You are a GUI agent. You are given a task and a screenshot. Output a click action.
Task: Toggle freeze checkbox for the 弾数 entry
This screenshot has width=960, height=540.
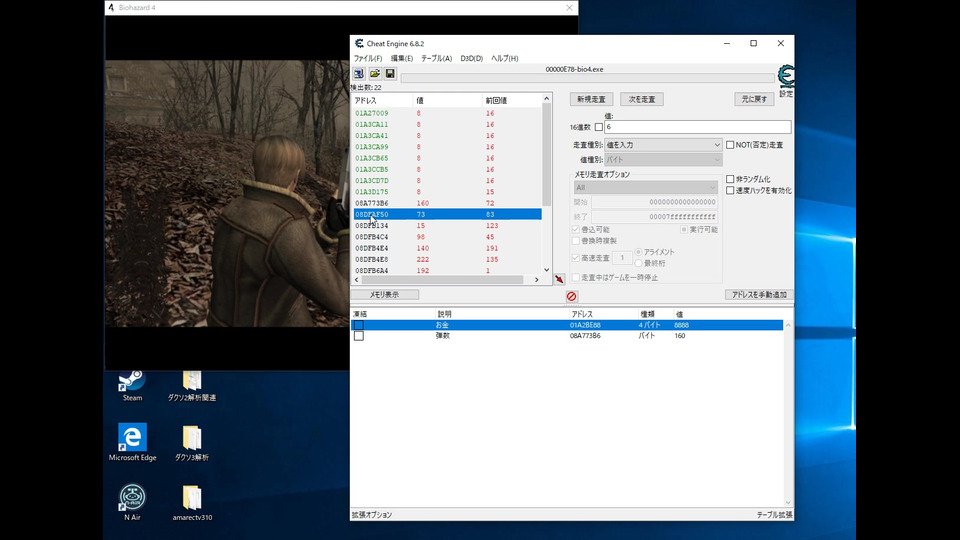tap(359, 336)
